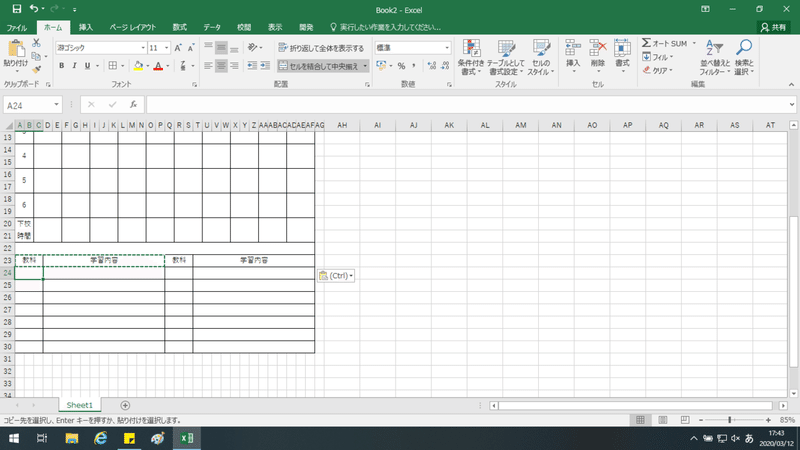Viewport: 800px width, 450px height.
Task: Open the ファイル tab
Action: [16, 28]
